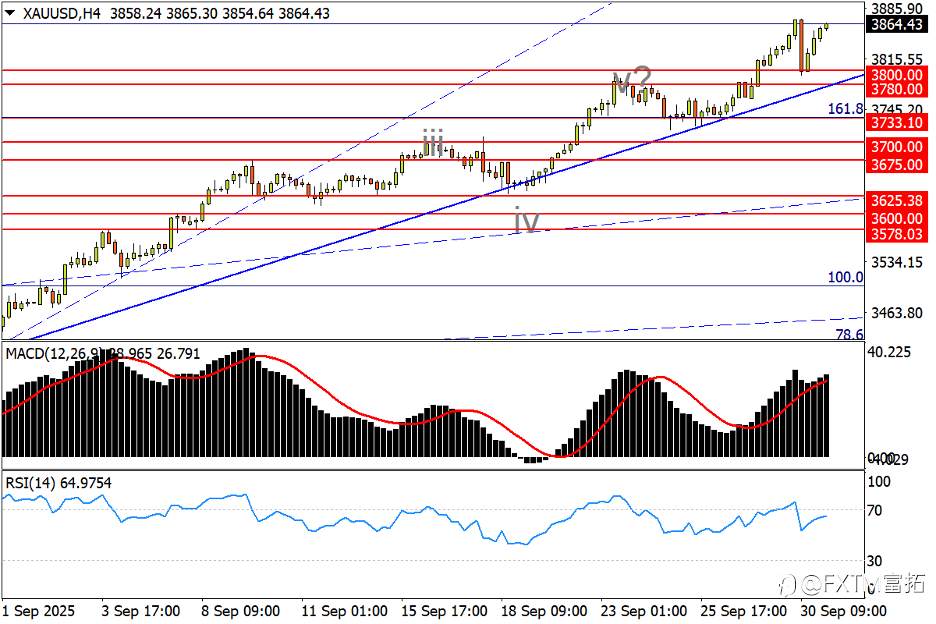936x624 pixels.
Task: Select the red 3700.00 level price label
Action: [x=897, y=146]
